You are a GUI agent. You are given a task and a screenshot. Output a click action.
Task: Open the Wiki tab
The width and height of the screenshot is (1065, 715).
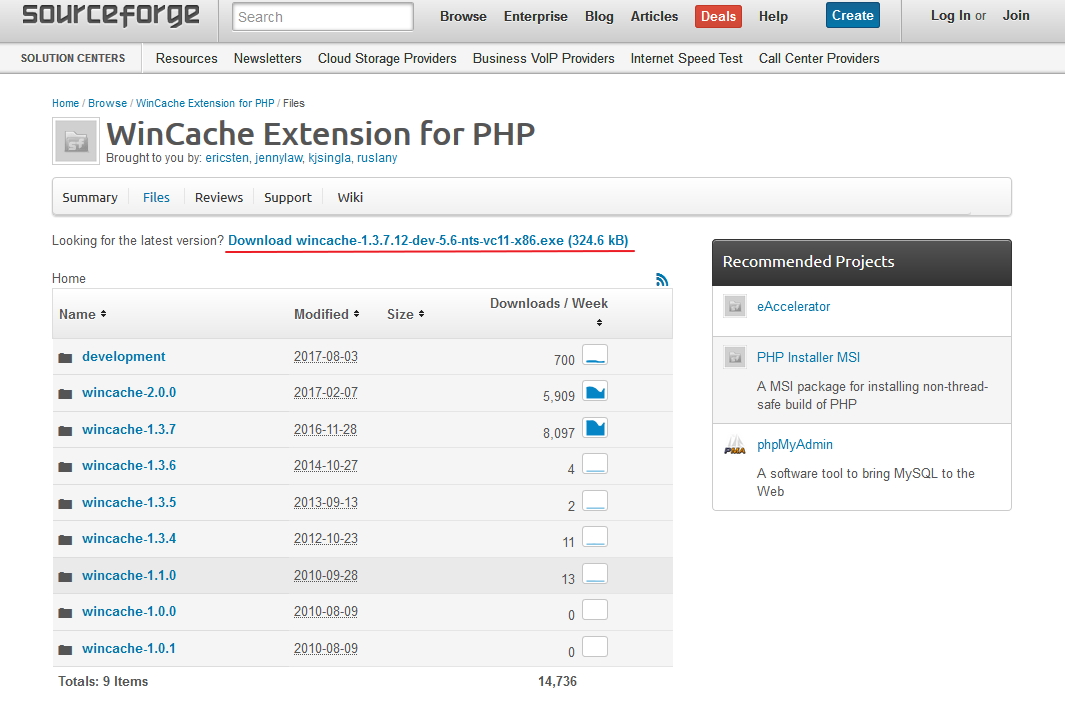[x=350, y=198]
